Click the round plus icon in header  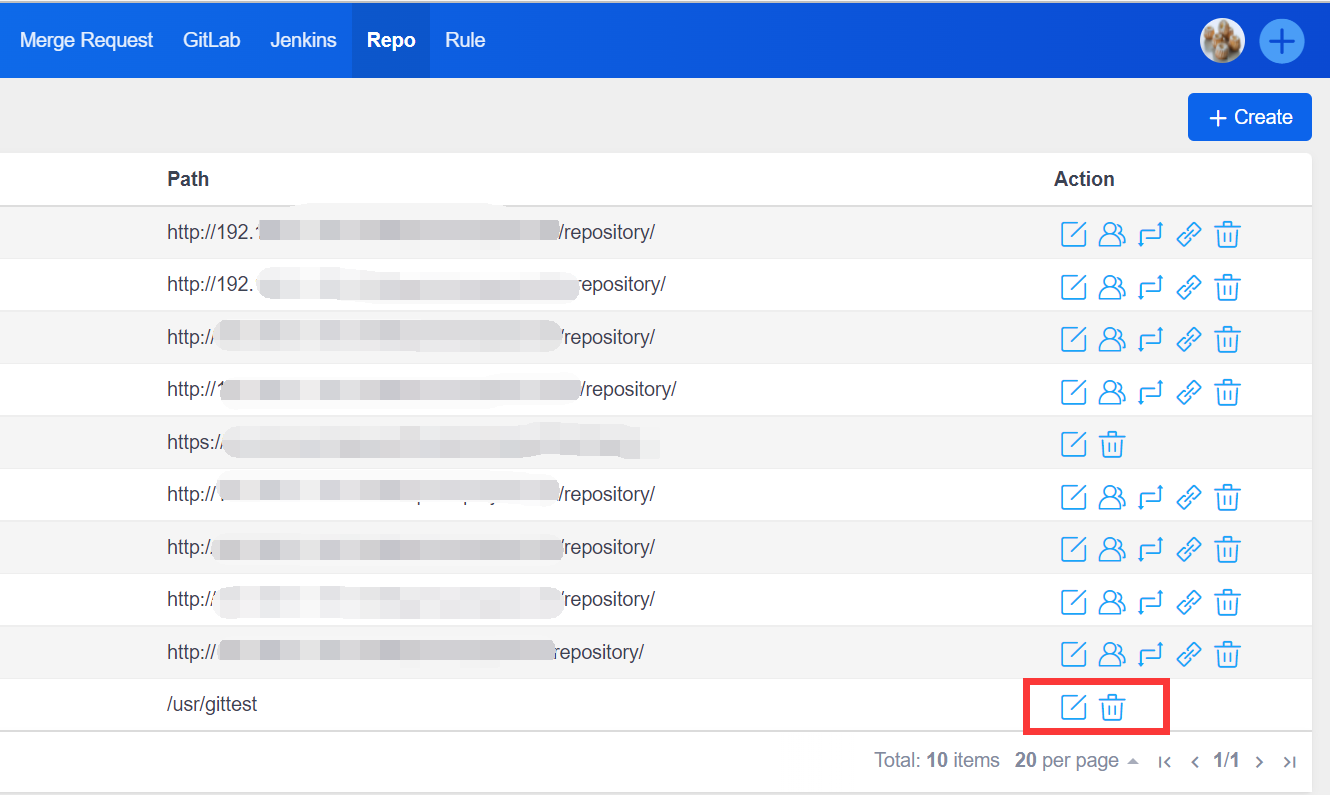pyautogui.click(x=1281, y=41)
